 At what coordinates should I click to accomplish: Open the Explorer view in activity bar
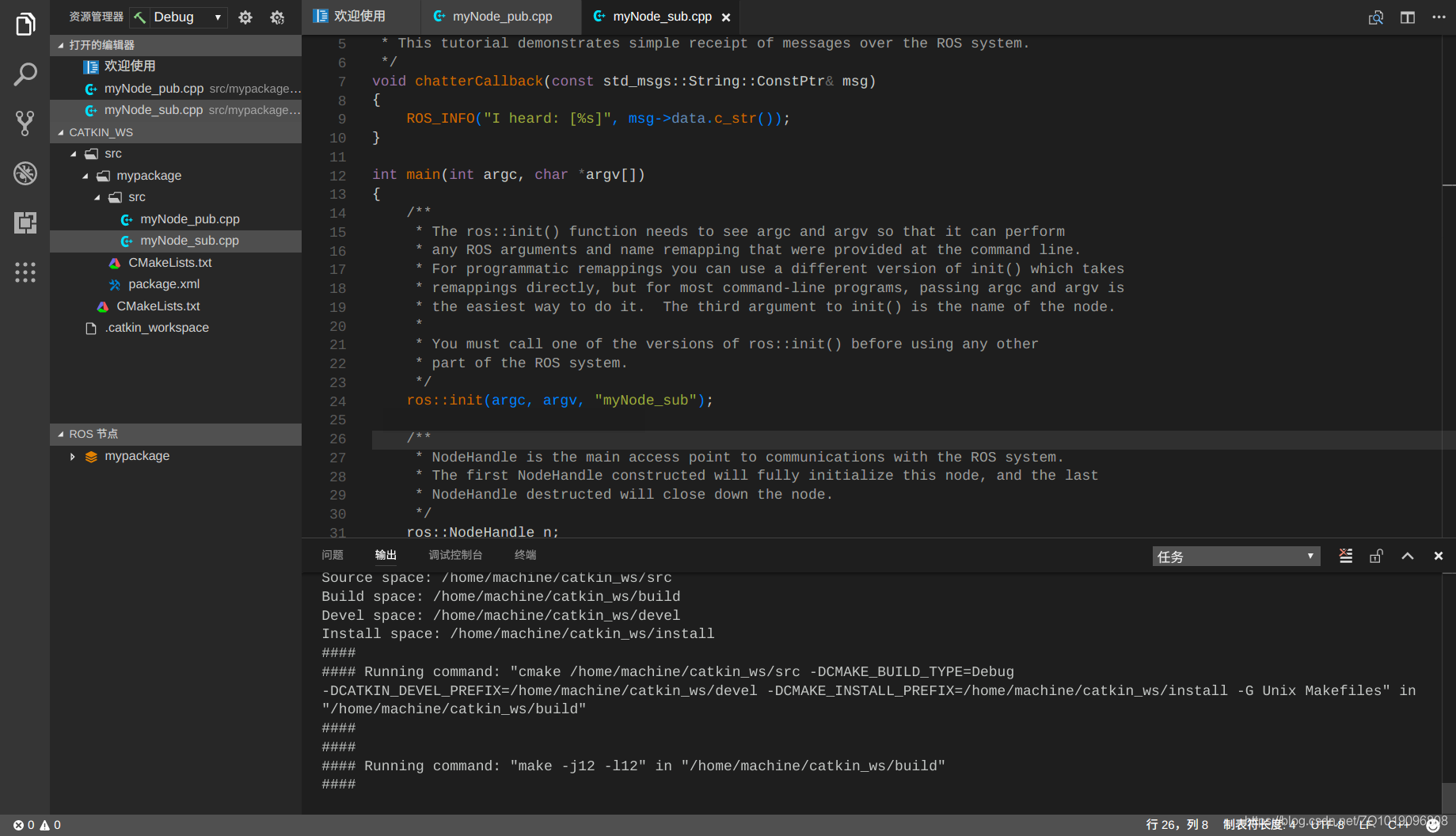[25, 25]
